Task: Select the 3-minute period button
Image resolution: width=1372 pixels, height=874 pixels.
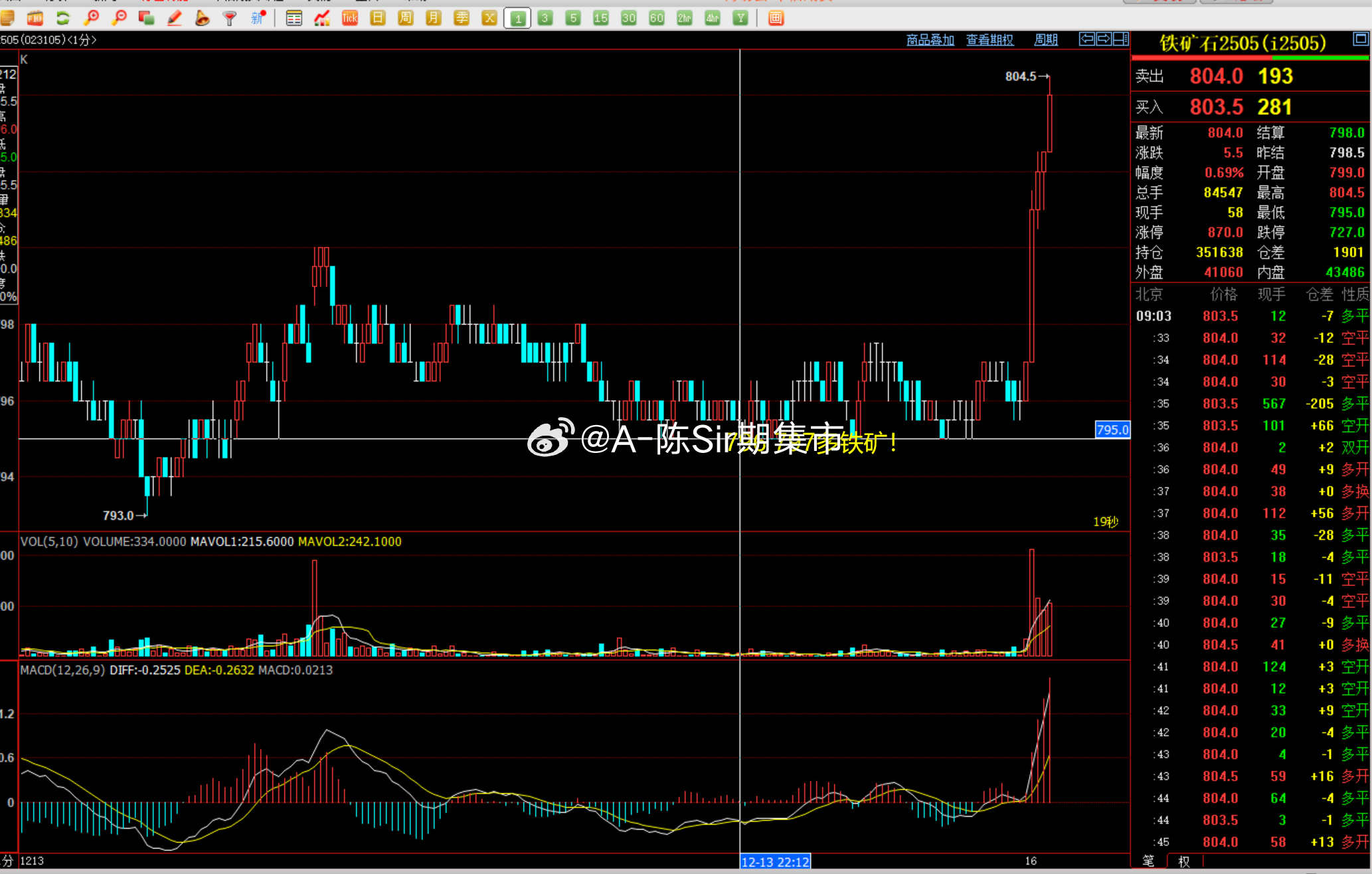Action: point(545,18)
